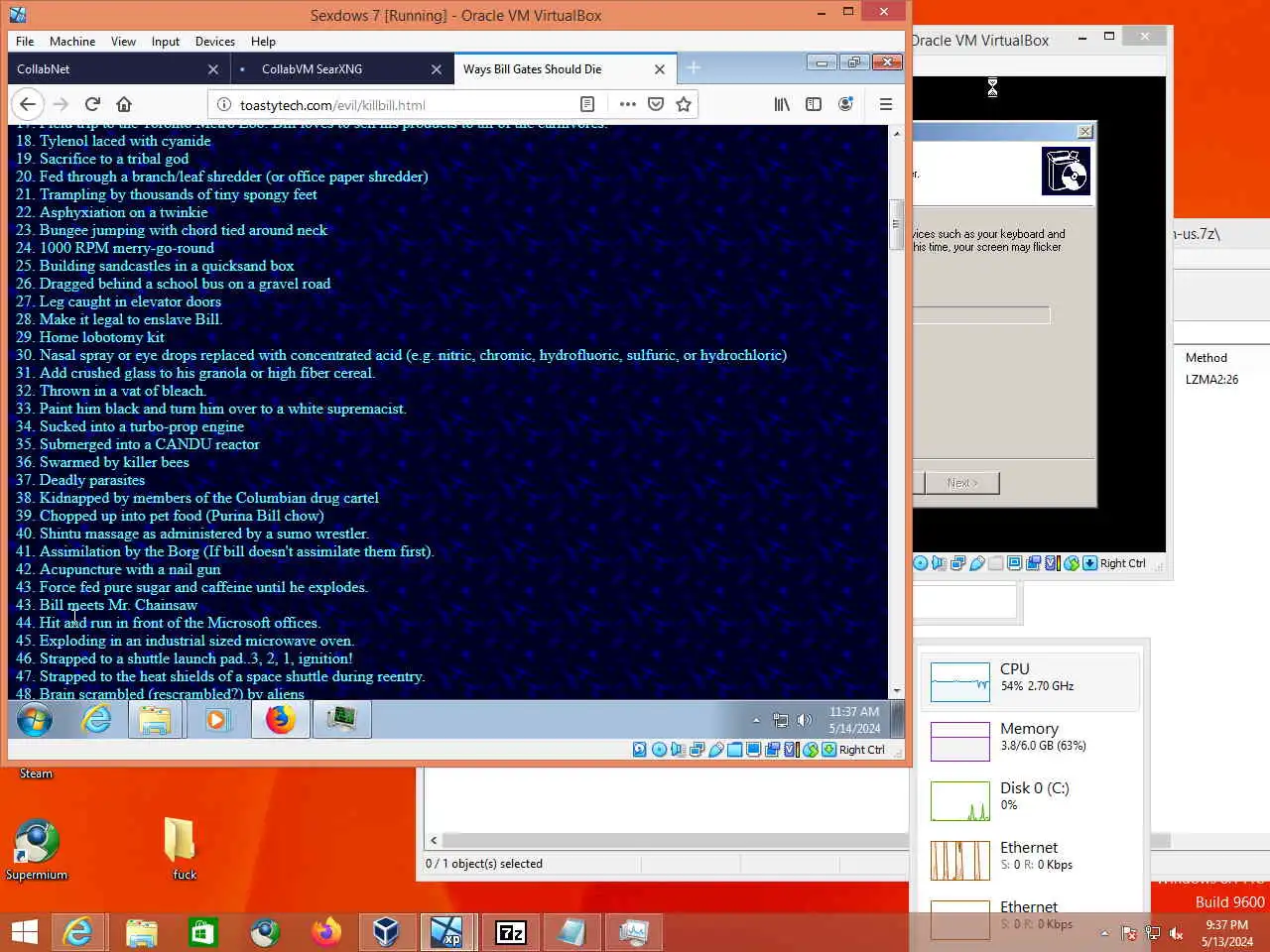Open Explorer folder in guest taskbar
The height and width of the screenshot is (952, 1270).
tap(155, 719)
